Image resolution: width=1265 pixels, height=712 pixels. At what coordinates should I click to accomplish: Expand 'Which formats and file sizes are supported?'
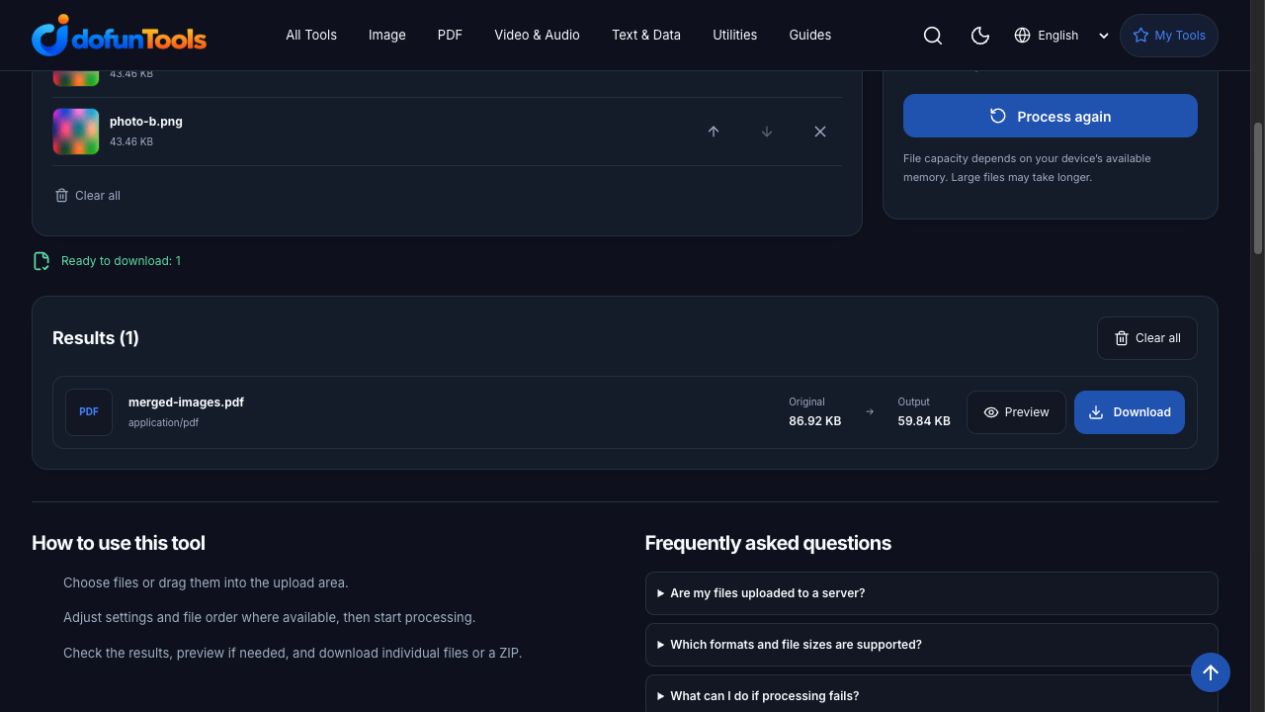pos(931,645)
